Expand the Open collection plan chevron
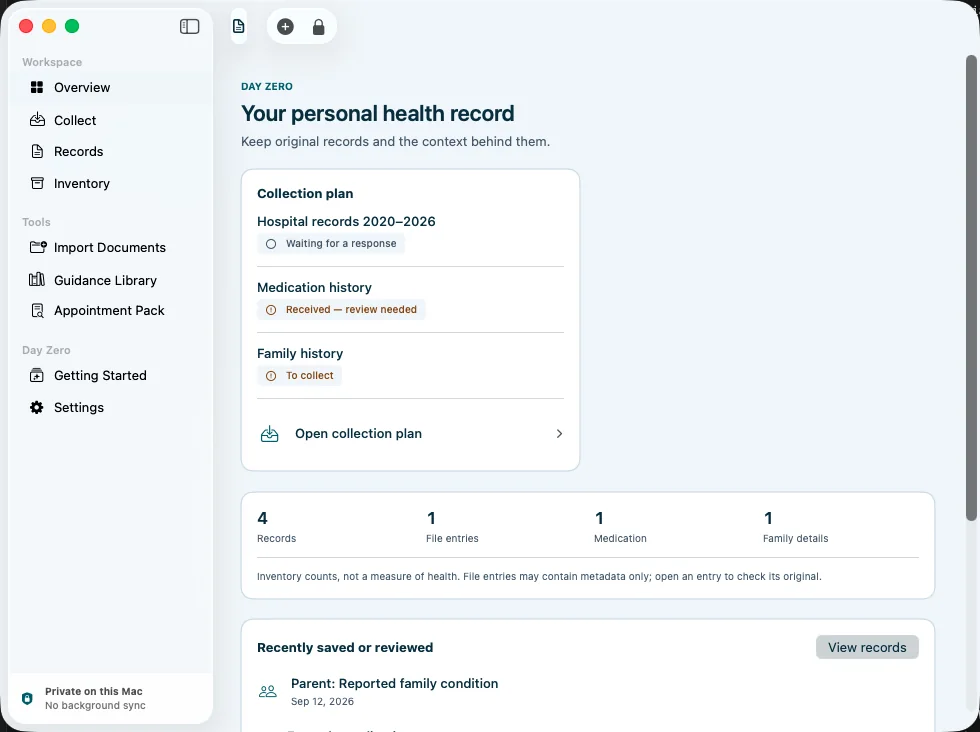Viewport: 980px width, 732px height. coord(559,434)
